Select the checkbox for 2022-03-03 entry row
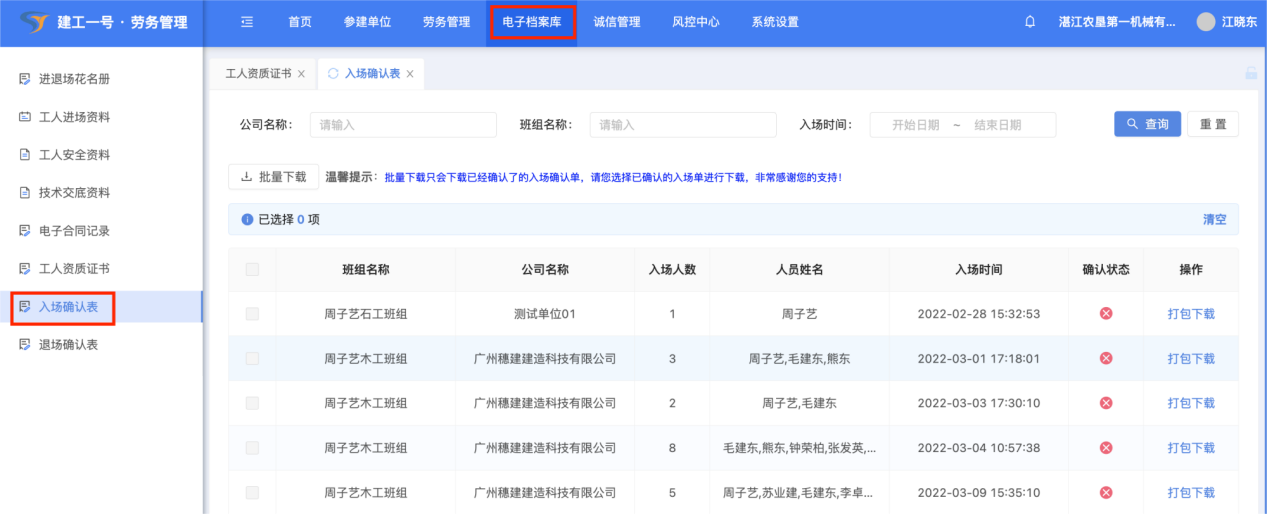The height and width of the screenshot is (514, 1267). point(252,403)
